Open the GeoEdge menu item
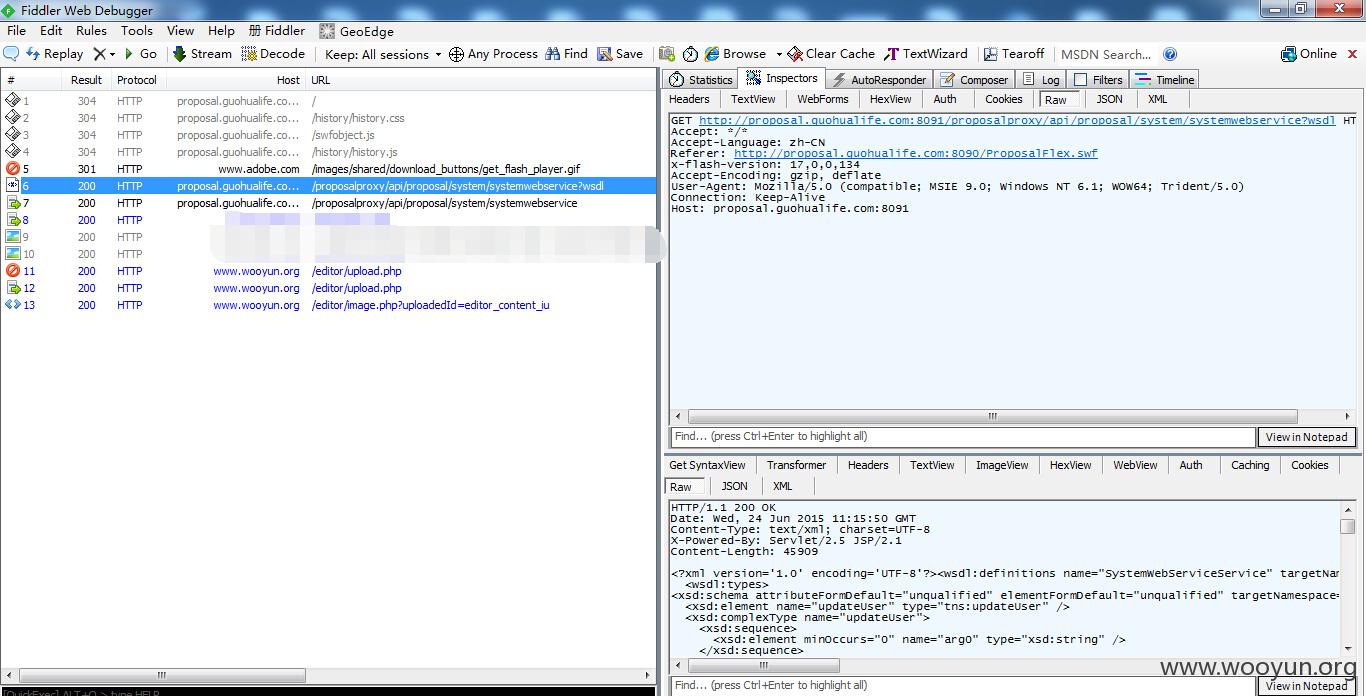Viewport: 1366px width, 696px height. [357, 31]
